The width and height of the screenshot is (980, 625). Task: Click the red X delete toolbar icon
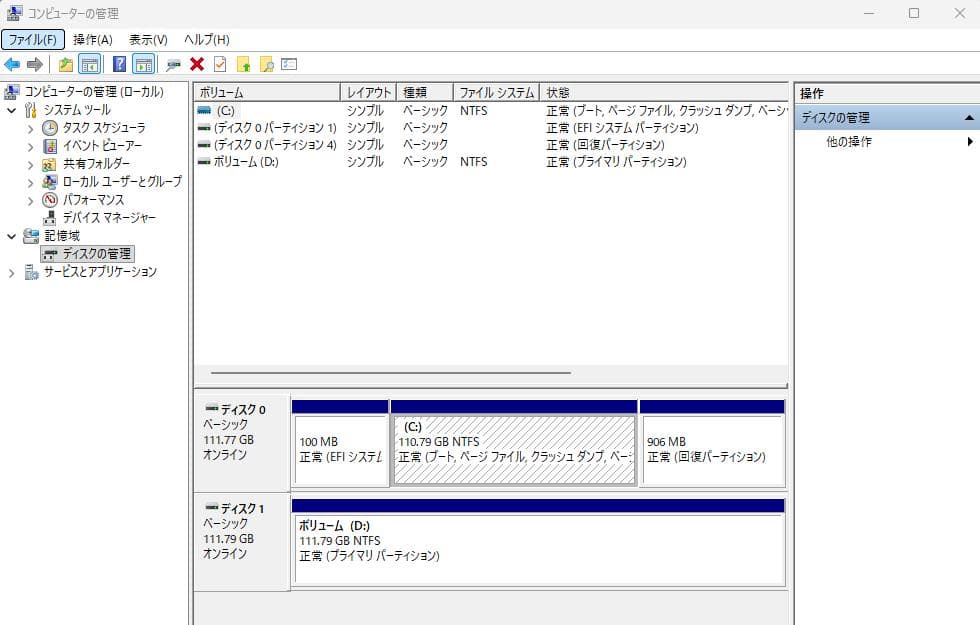[196, 63]
